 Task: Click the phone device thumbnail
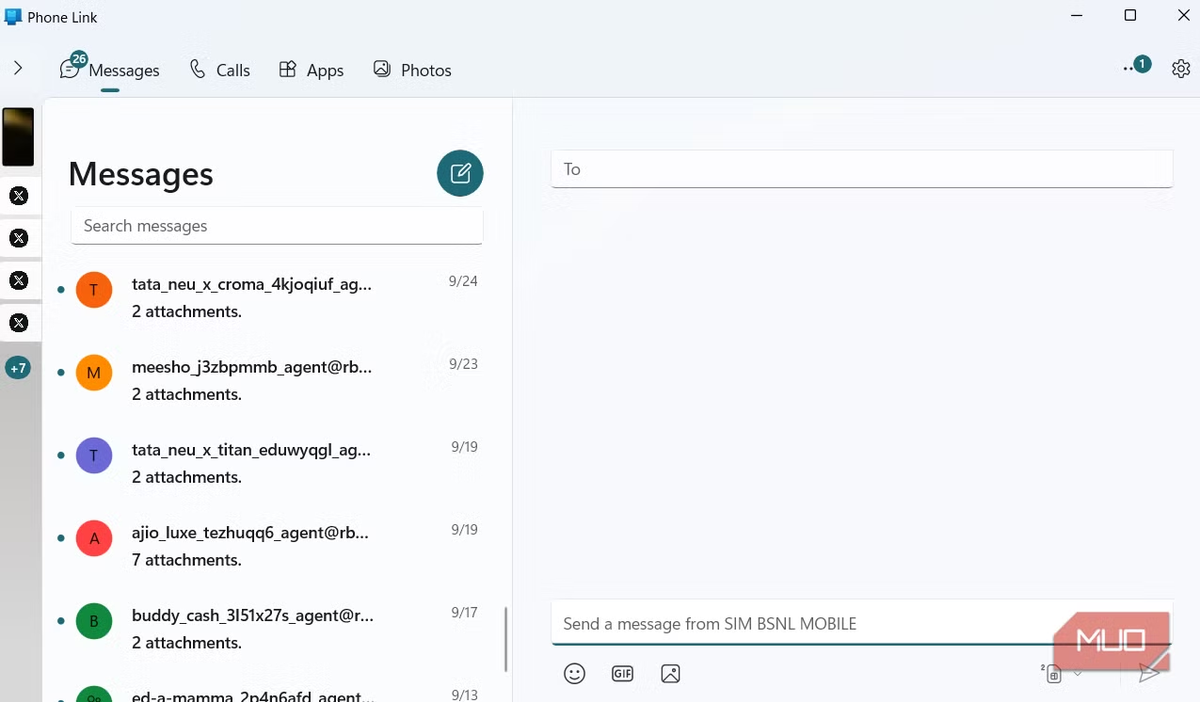[18, 137]
